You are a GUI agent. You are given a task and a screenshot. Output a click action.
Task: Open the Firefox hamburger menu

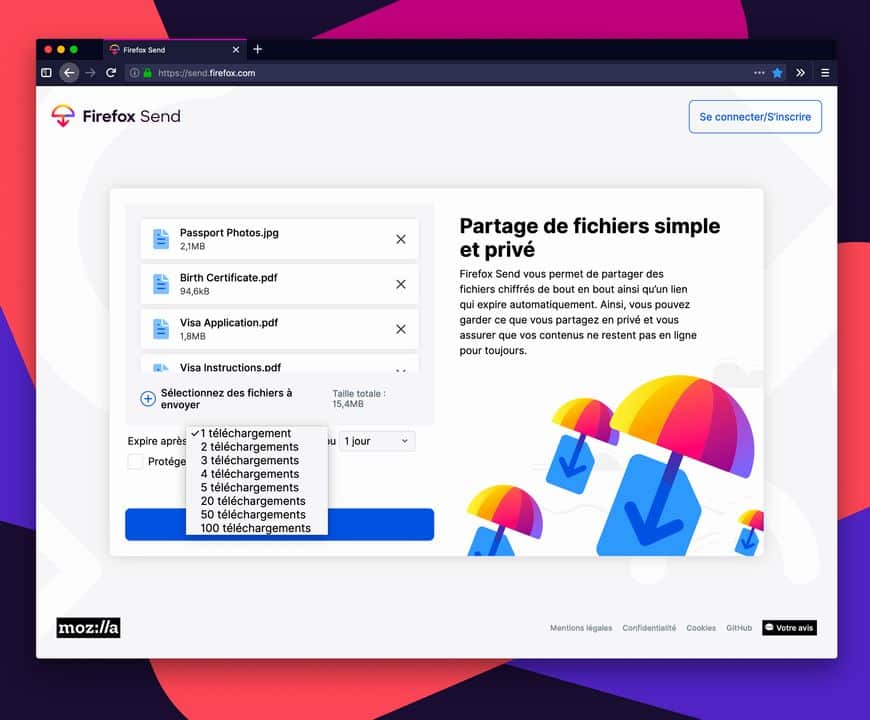point(825,73)
